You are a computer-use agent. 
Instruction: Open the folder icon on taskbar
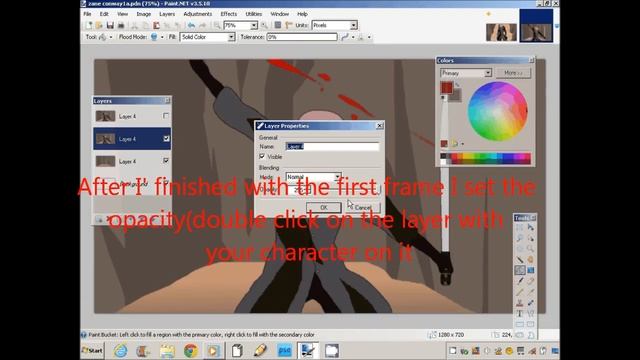(x=167, y=351)
